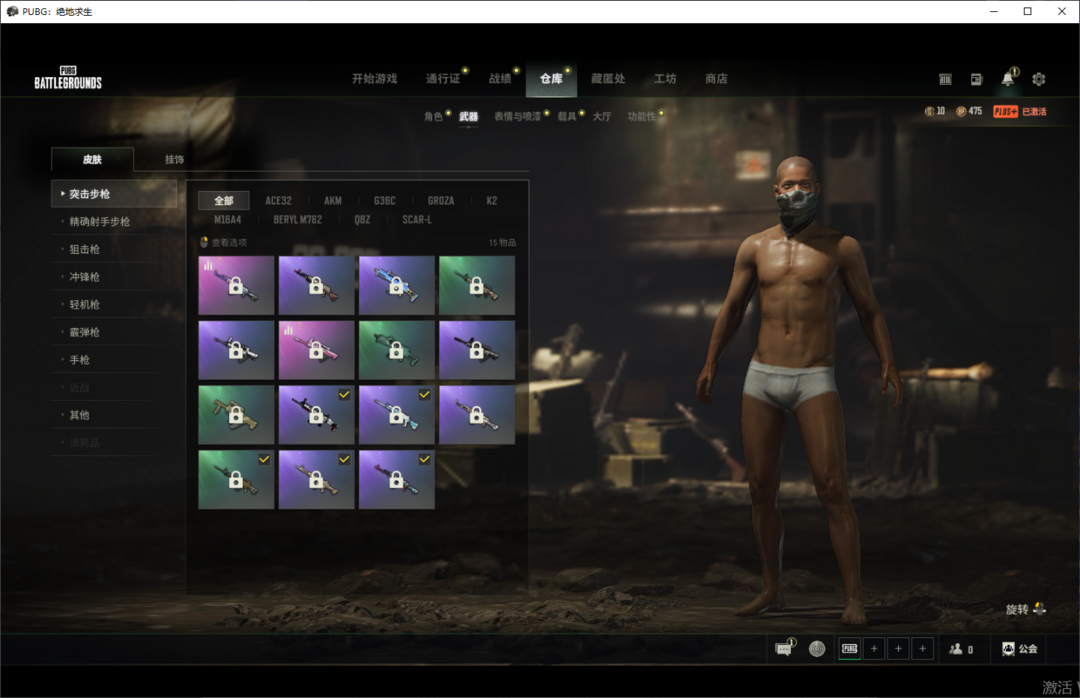
Task: Switch to 角色 sub-tab
Action: pyautogui.click(x=433, y=116)
